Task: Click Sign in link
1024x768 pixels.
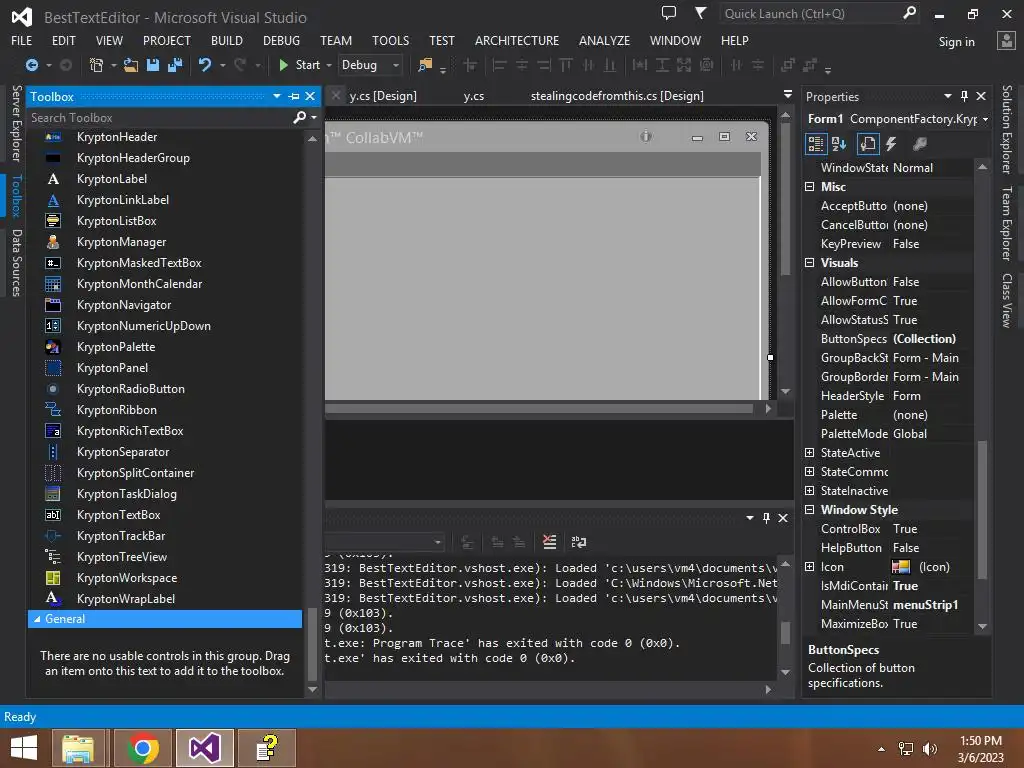Action: click(956, 42)
